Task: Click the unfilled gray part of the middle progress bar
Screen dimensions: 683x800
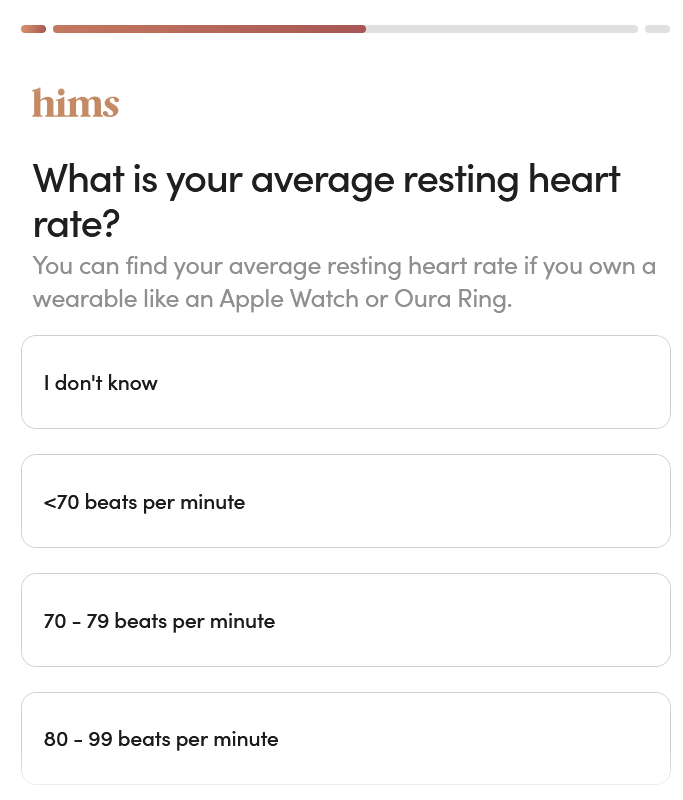Action: 501,29
